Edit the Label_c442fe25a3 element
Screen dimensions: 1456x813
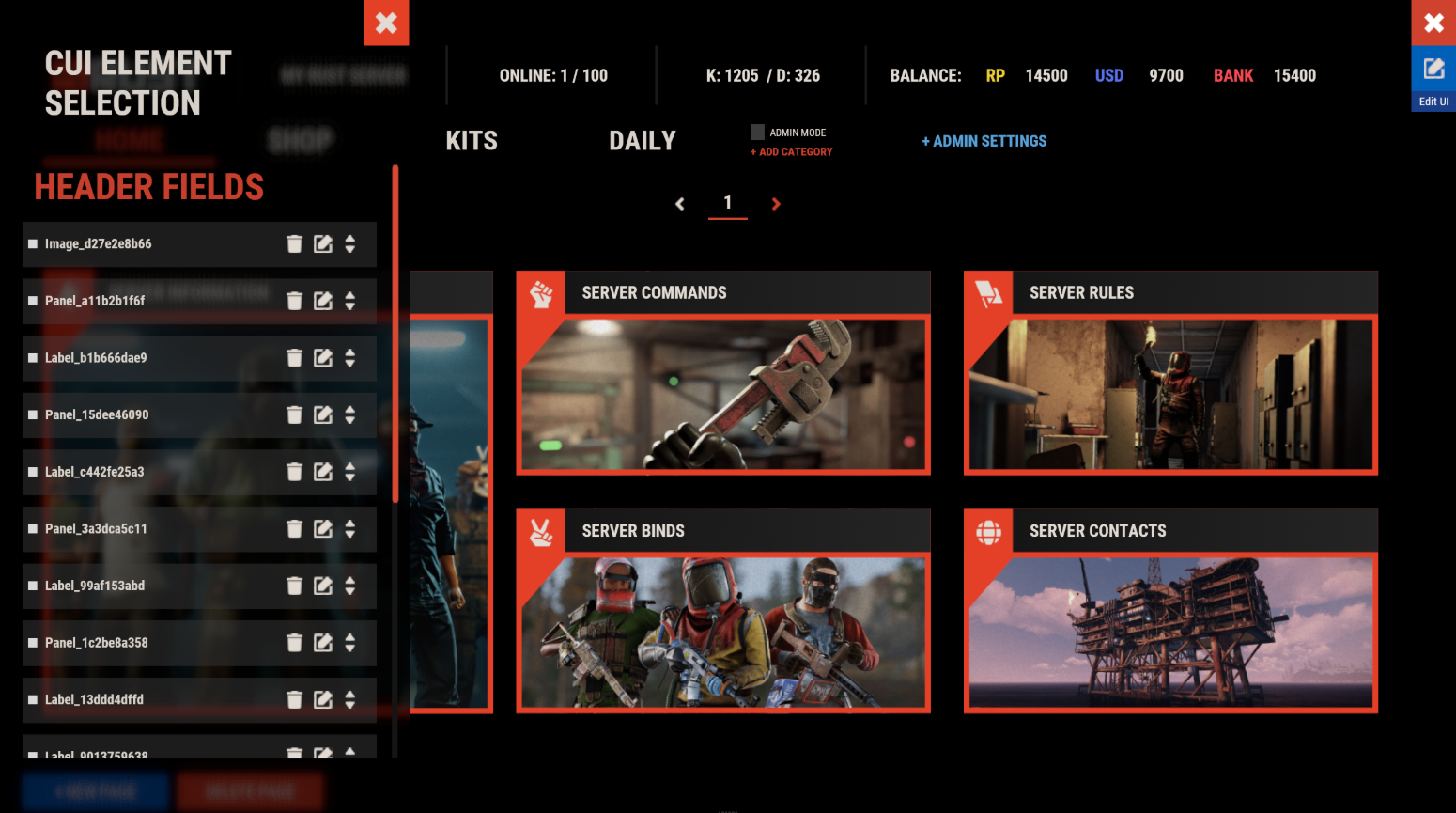323,472
